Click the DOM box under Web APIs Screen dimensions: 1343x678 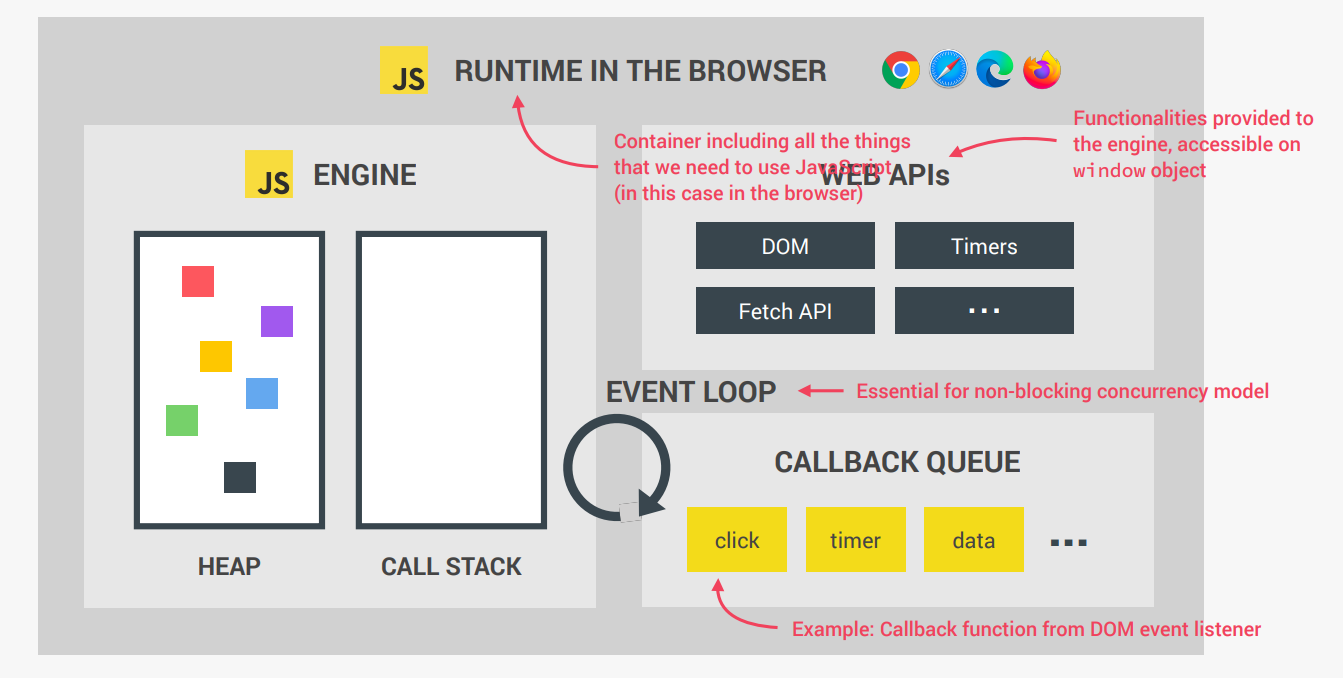pos(785,245)
